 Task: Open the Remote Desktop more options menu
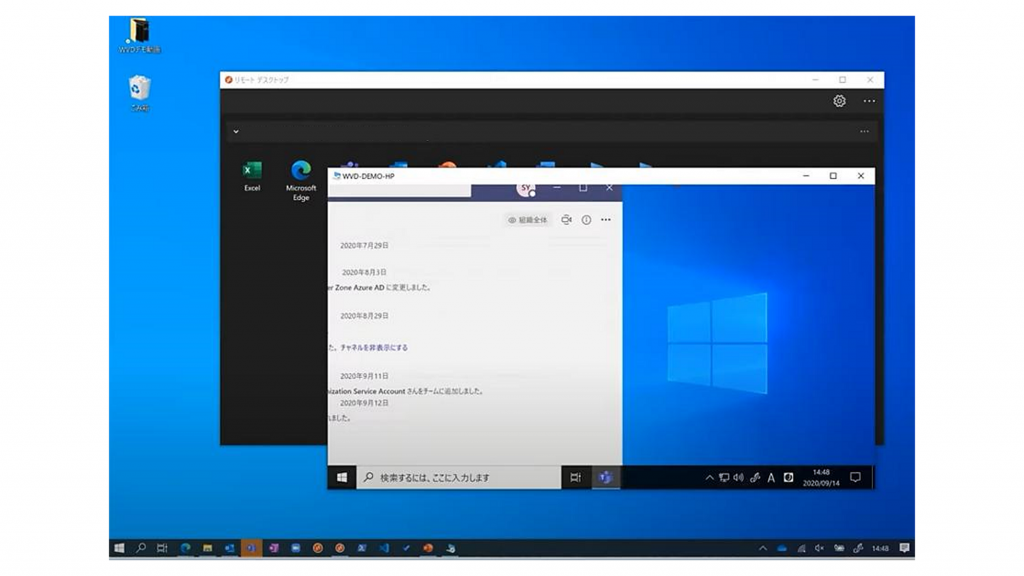click(869, 101)
